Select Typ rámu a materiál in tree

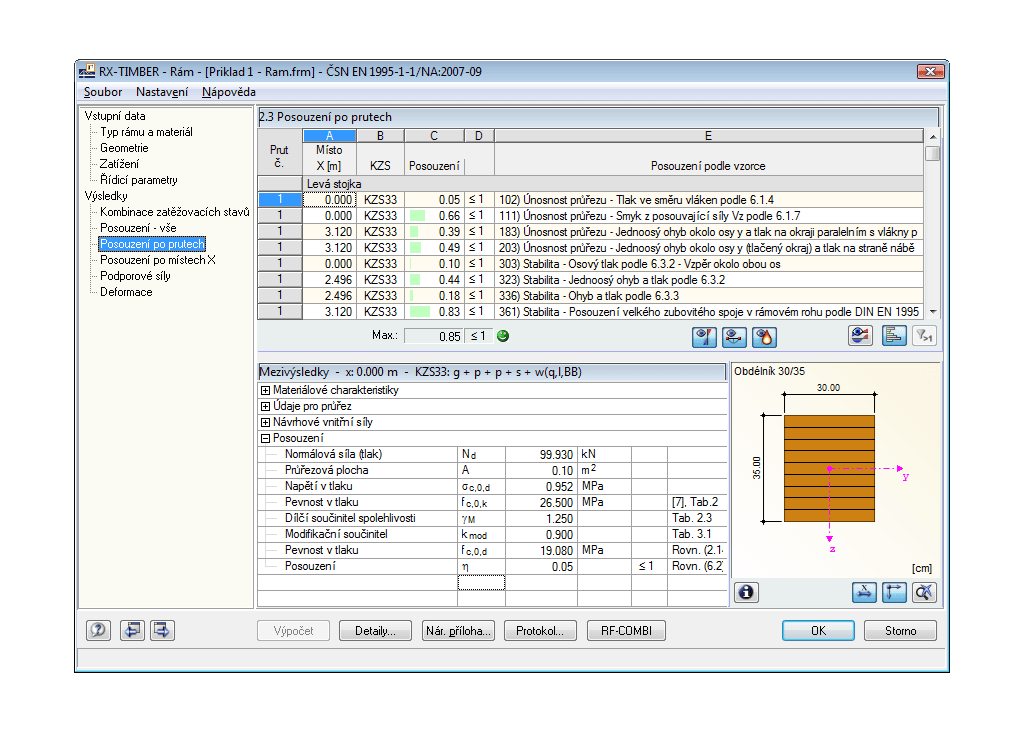point(146,132)
